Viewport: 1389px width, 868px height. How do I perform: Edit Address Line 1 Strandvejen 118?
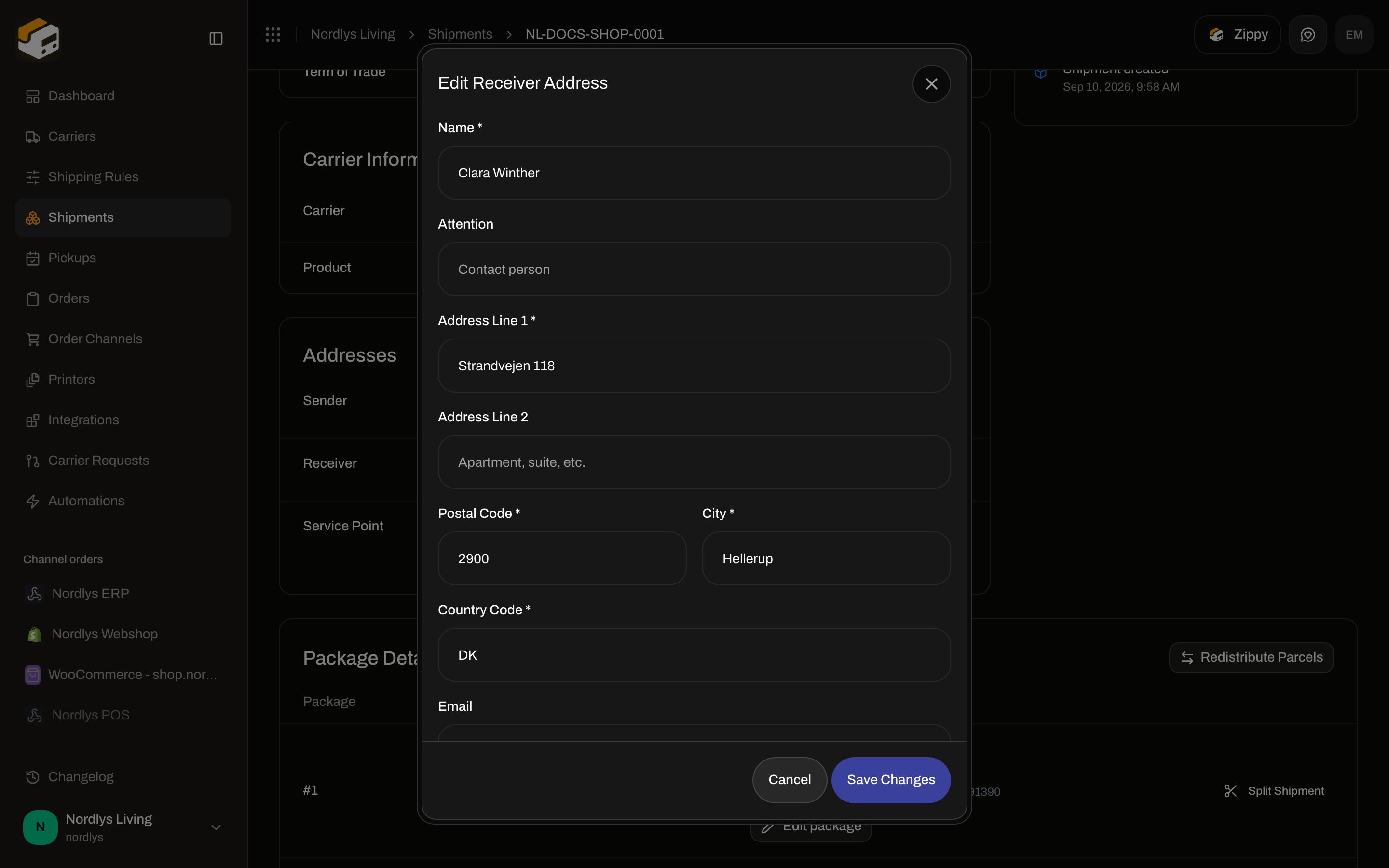(x=694, y=366)
